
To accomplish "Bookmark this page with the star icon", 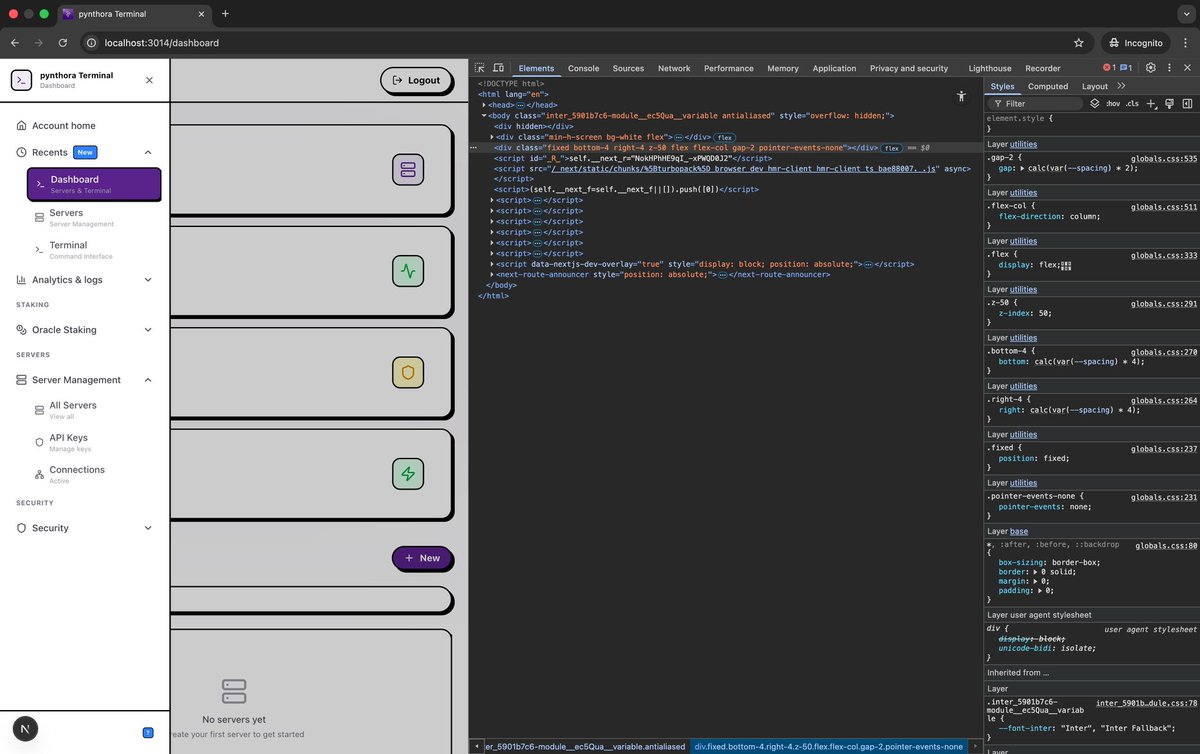I will (x=1079, y=43).
